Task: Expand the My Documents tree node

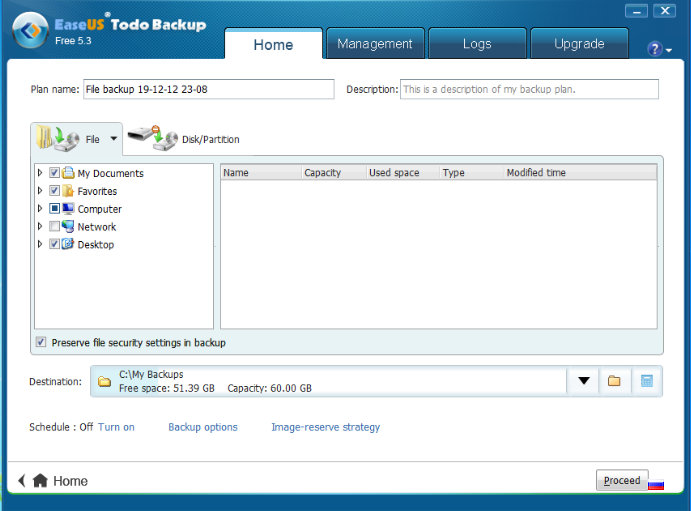Action: (40, 173)
